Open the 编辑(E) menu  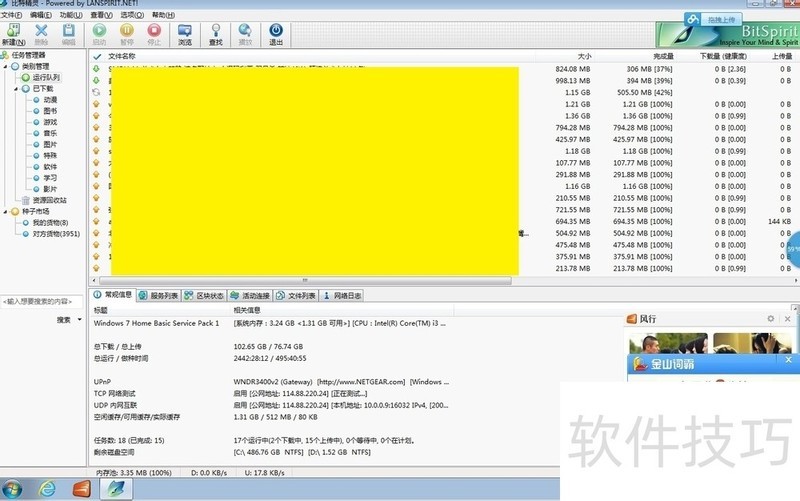[x=41, y=15]
